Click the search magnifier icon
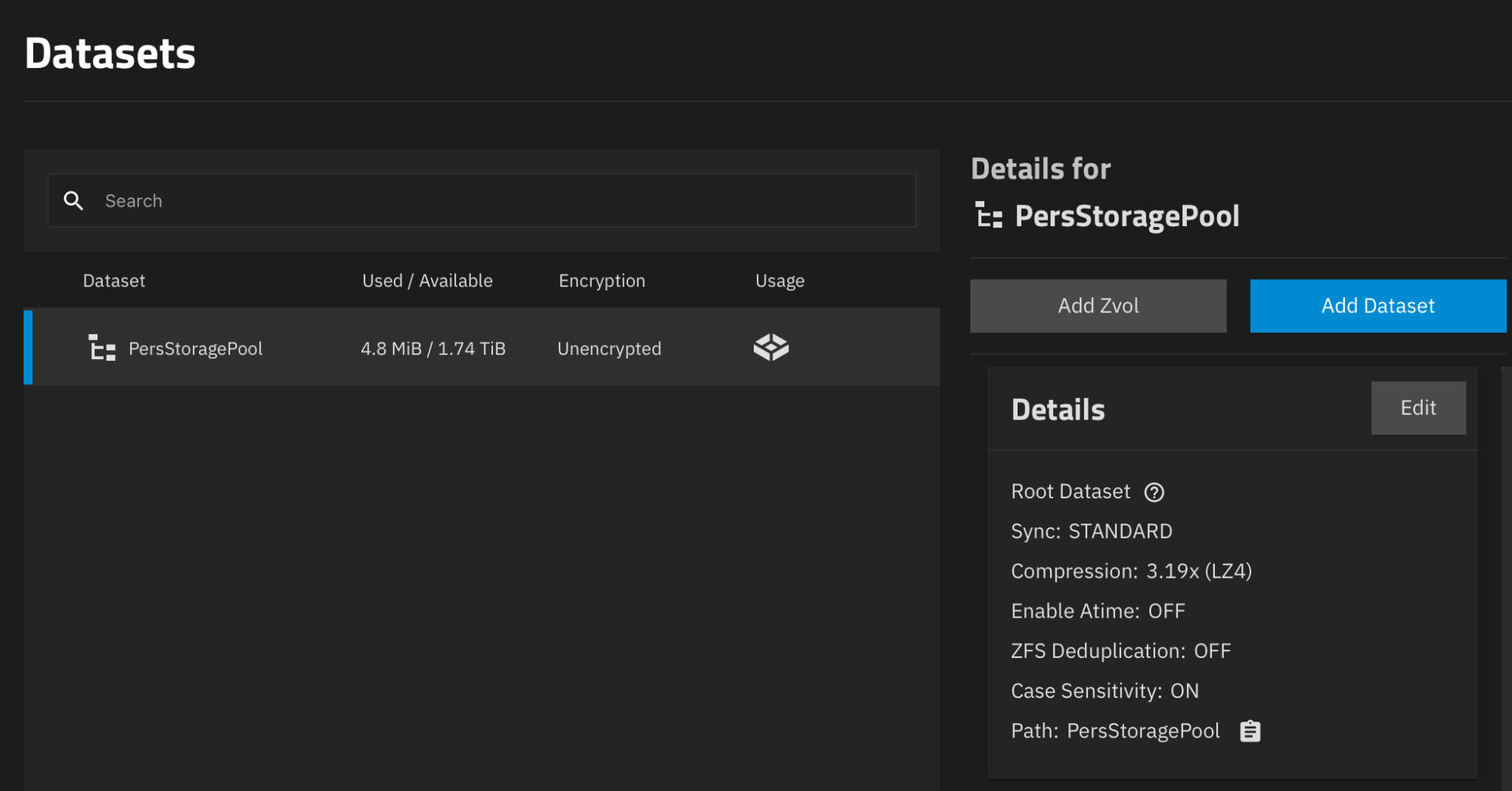This screenshot has width=1512, height=791. pyautogui.click(x=73, y=200)
